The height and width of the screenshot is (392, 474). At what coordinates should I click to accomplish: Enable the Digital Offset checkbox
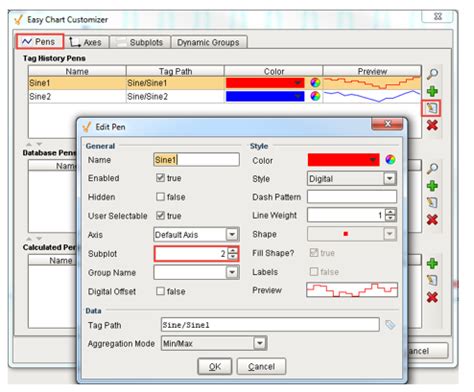tap(160, 291)
